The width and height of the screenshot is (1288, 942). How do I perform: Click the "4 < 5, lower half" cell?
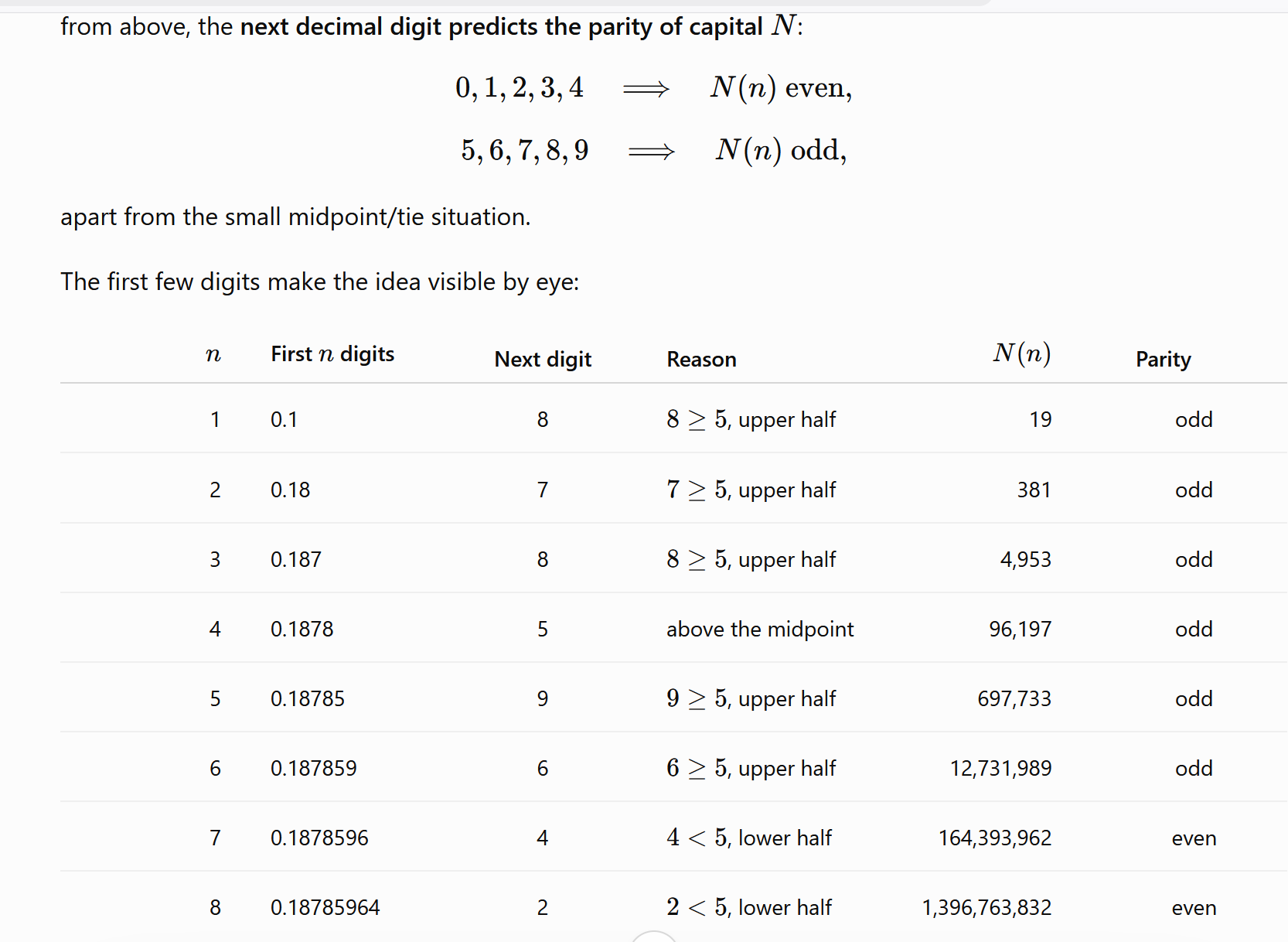tap(749, 838)
